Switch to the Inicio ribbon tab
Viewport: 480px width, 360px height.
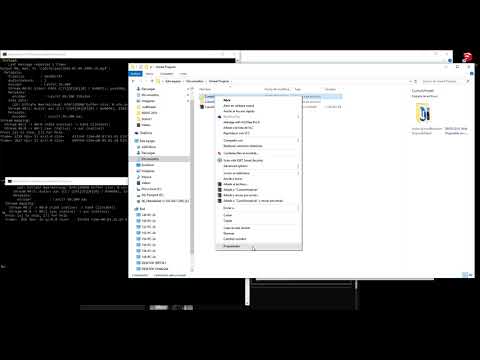coord(150,74)
